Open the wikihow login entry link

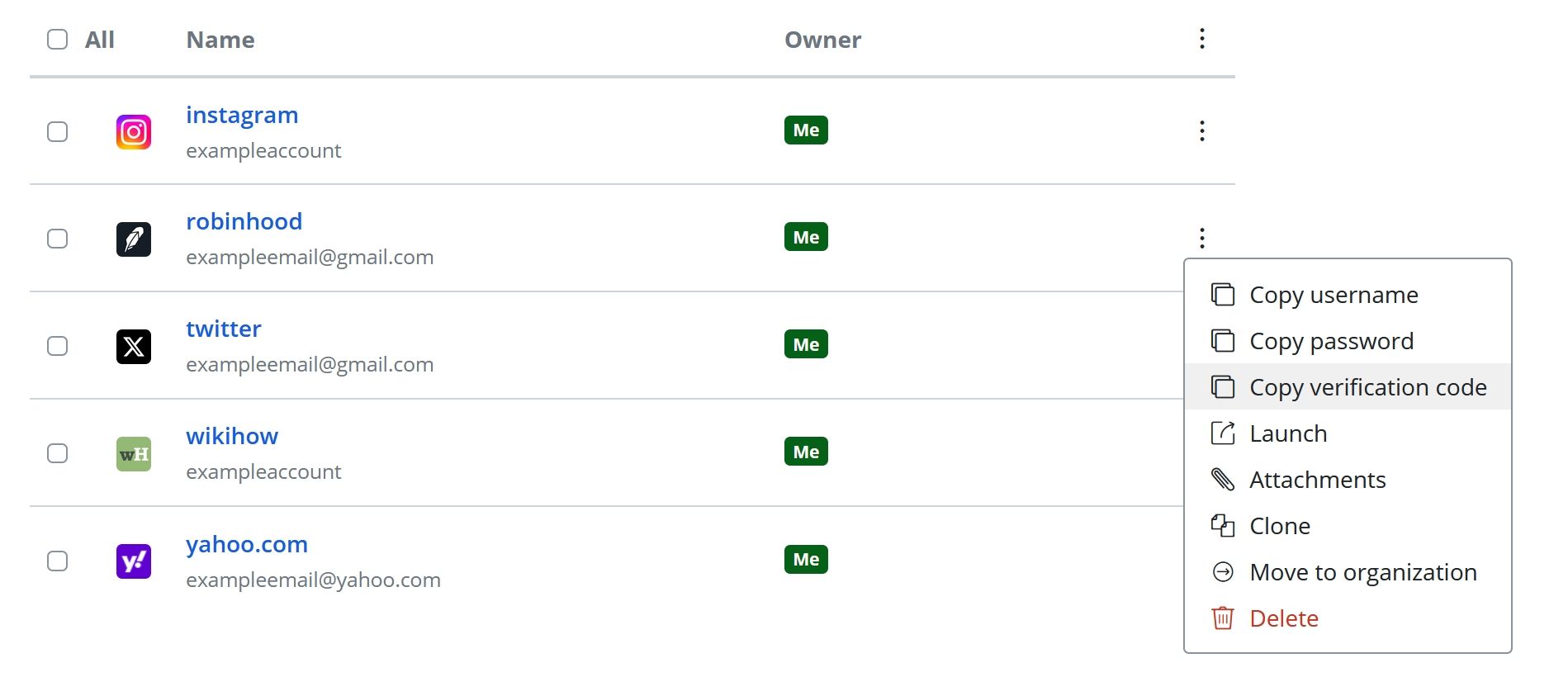pyautogui.click(x=232, y=437)
